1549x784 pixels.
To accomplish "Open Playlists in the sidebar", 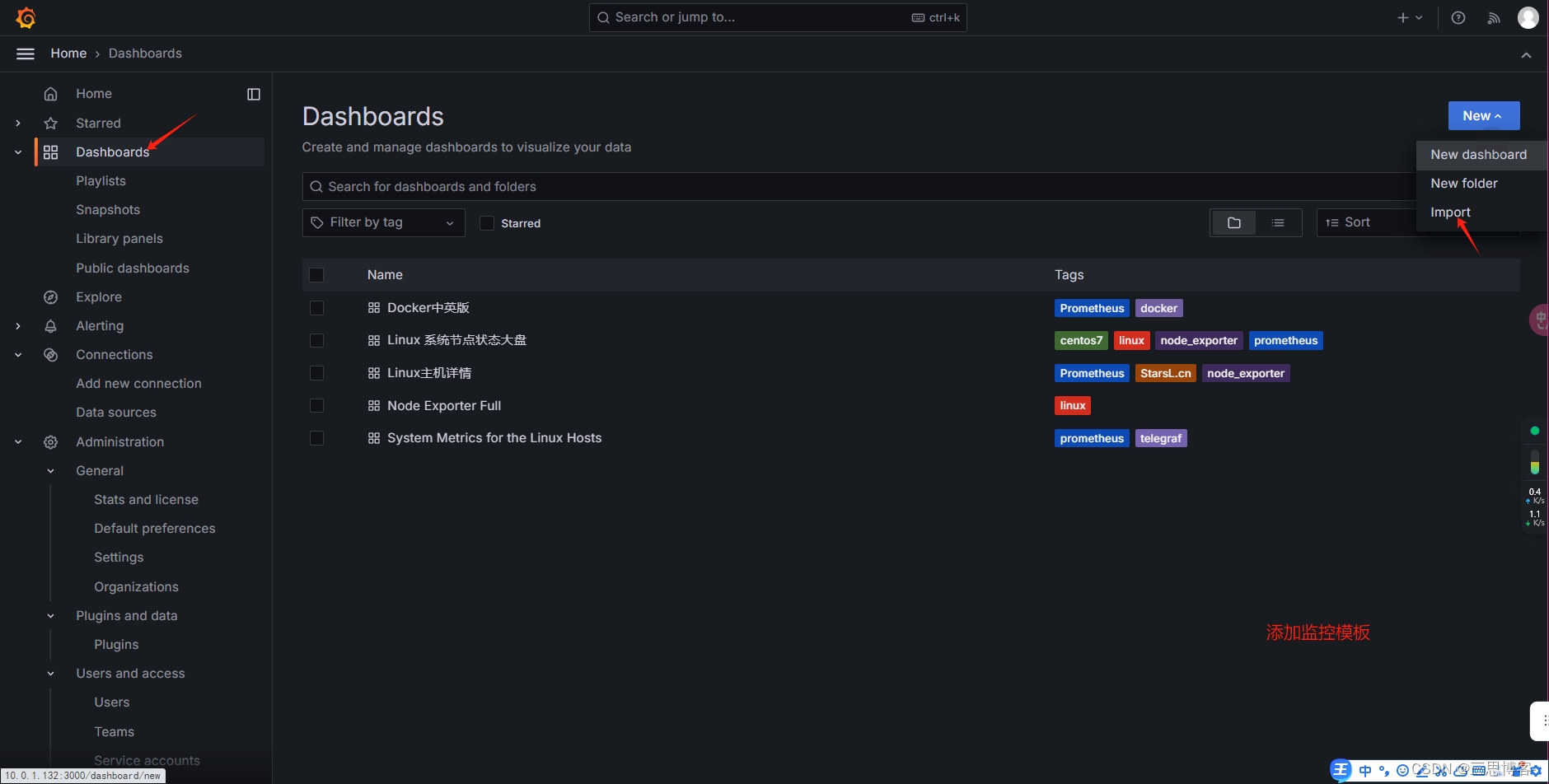I will pyautogui.click(x=101, y=181).
